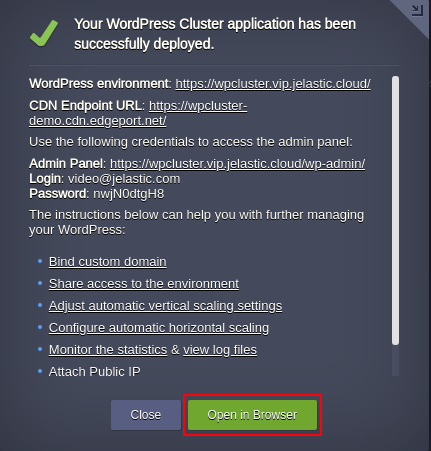The image size is (431, 451).
Task: Open the Admin Panel wp-admin link
Action: (x=237, y=164)
